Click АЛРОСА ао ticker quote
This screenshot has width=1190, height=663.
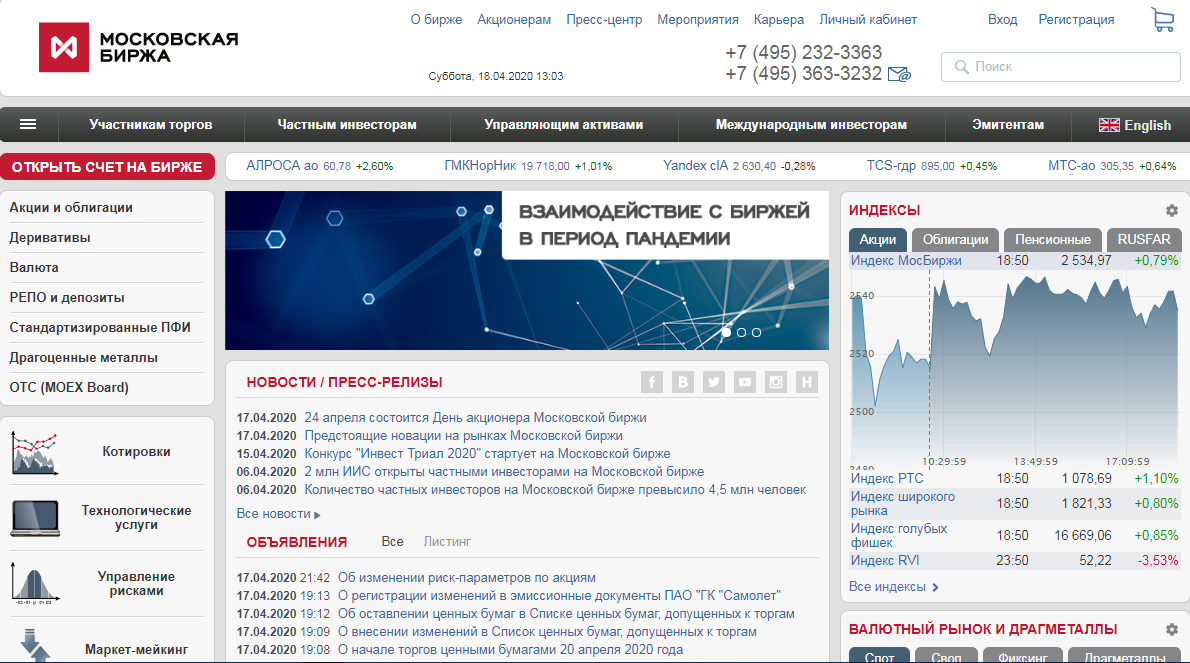pyautogui.click(x=320, y=165)
